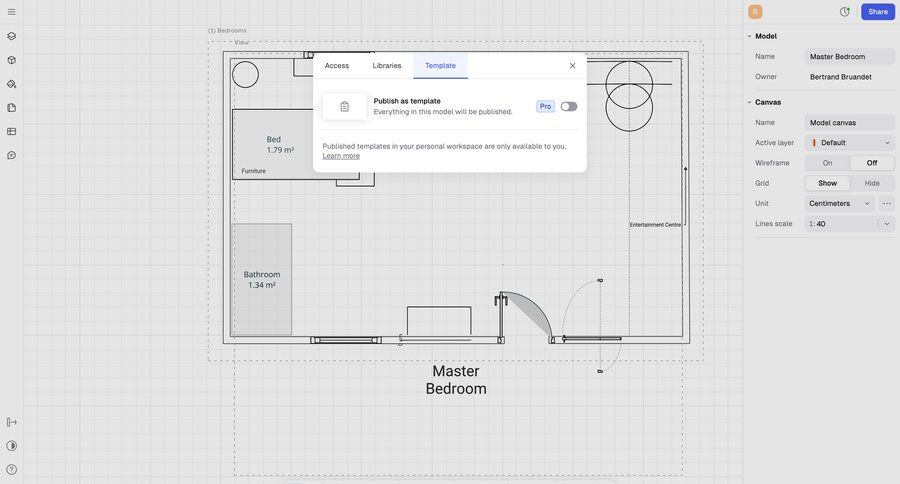
Task: Collapse the Canvas section
Action: tap(750, 102)
